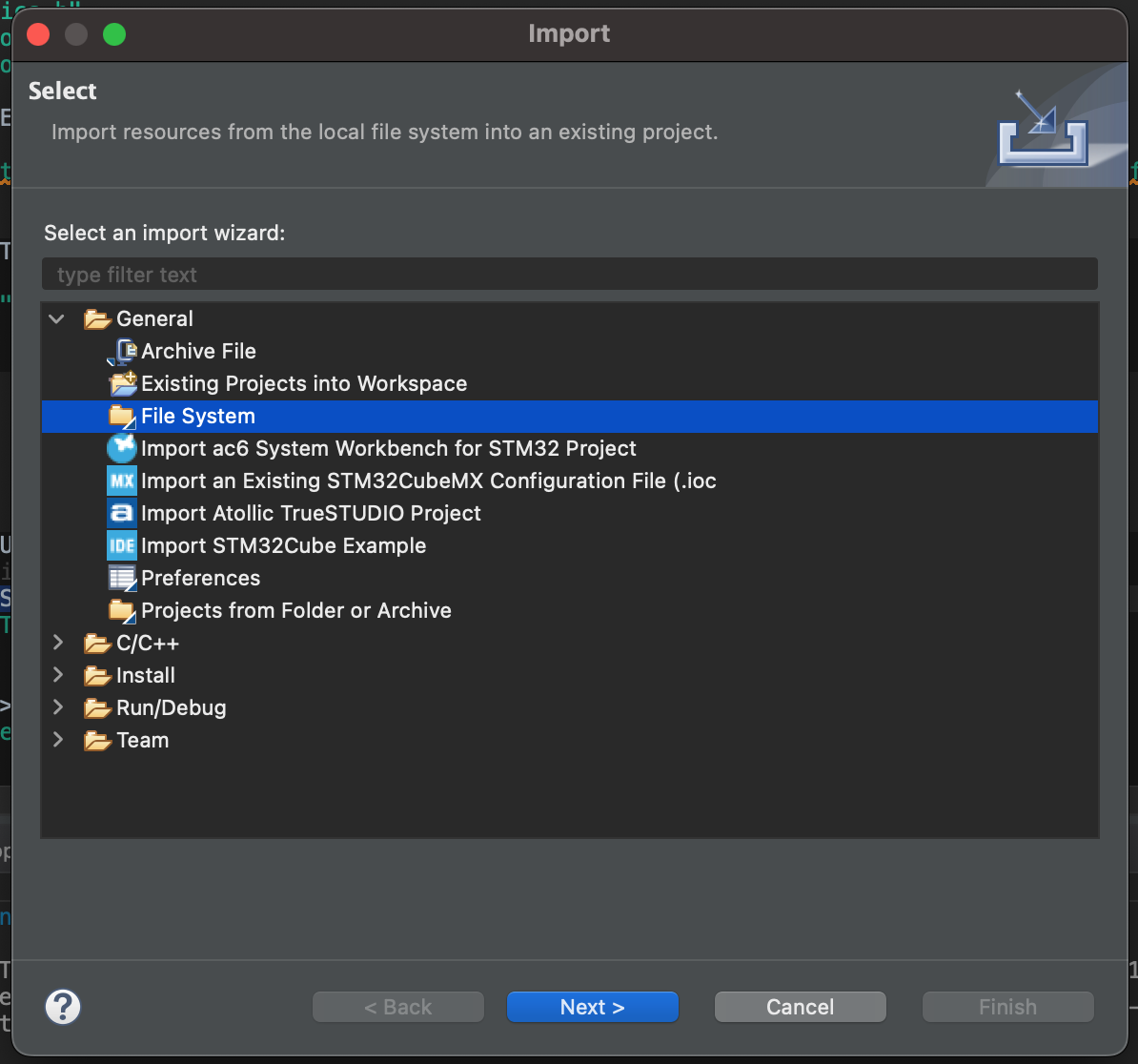Open the help question mark icon
Viewport: 1138px width, 1064px height.
click(63, 1007)
